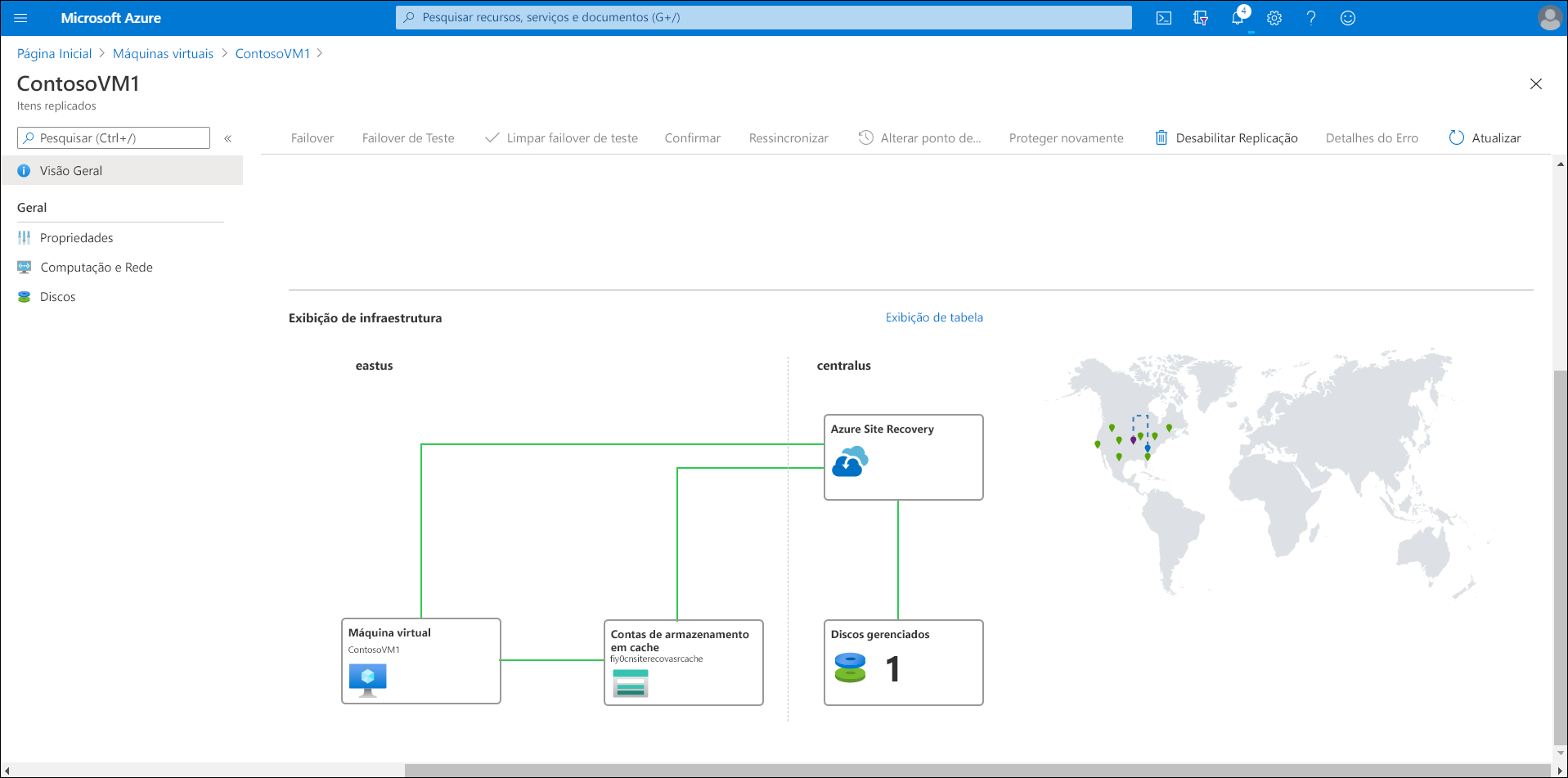Click the Failover toolbar command

click(312, 138)
